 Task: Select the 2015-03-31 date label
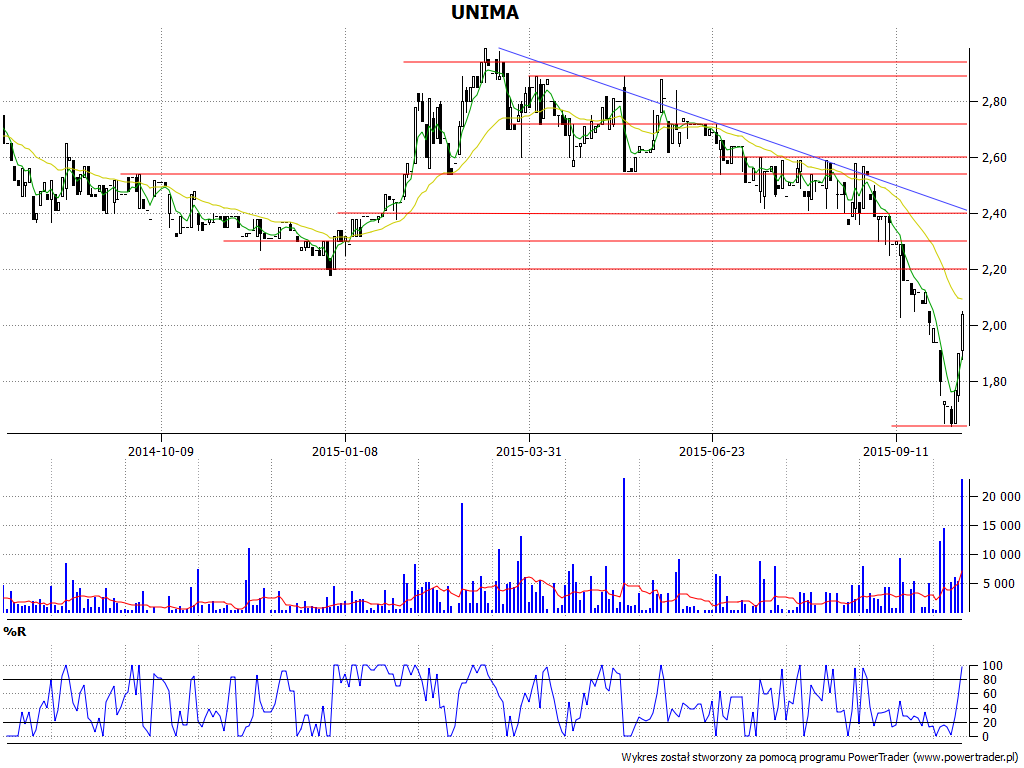point(528,451)
